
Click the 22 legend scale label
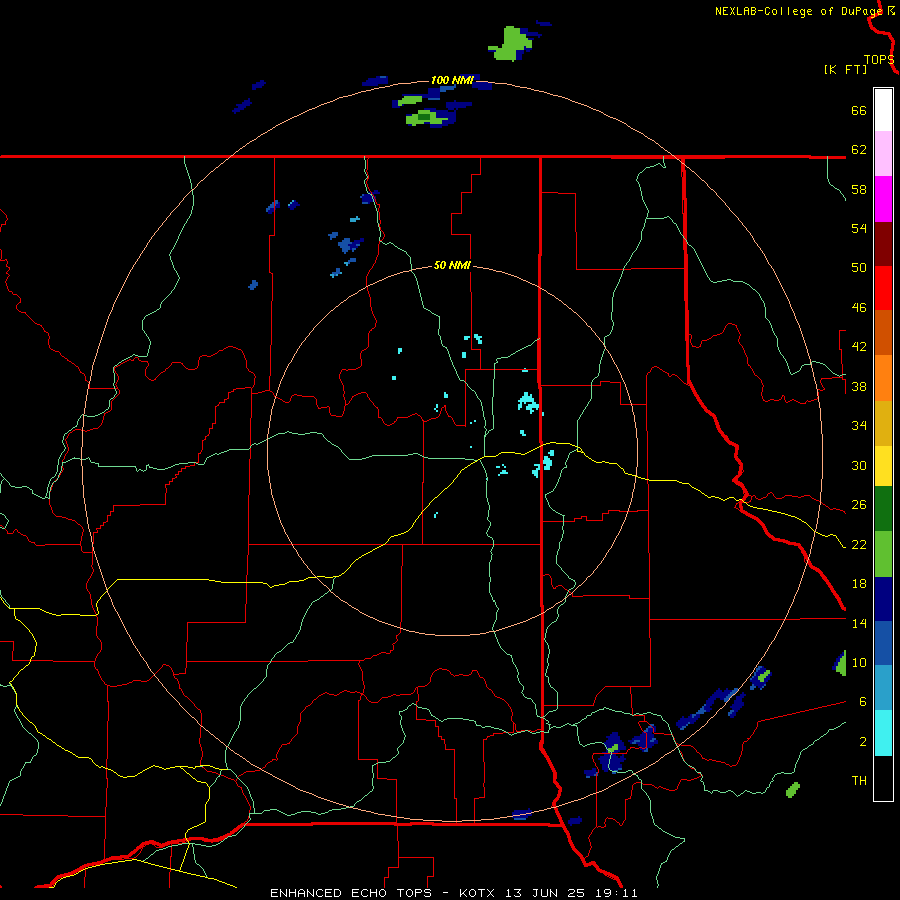859,544
